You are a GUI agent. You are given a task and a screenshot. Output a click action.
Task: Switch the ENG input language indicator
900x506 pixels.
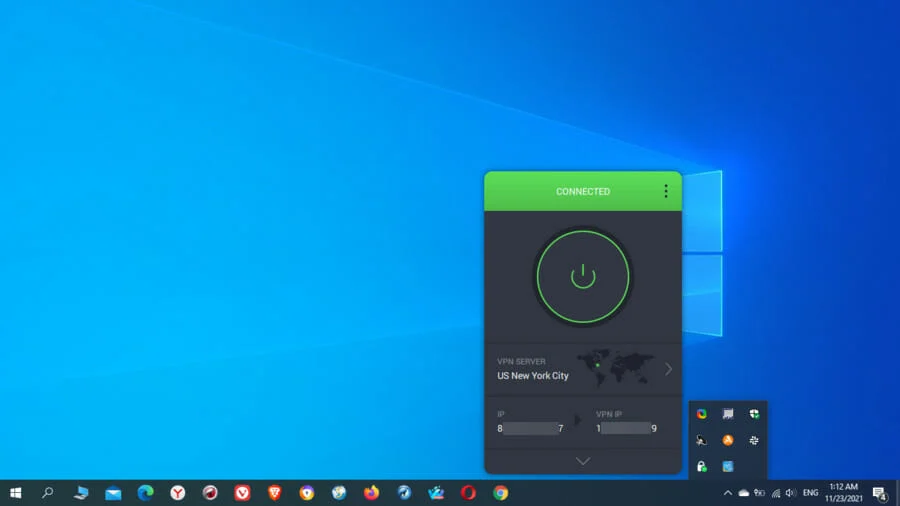(x=810, y=493)
